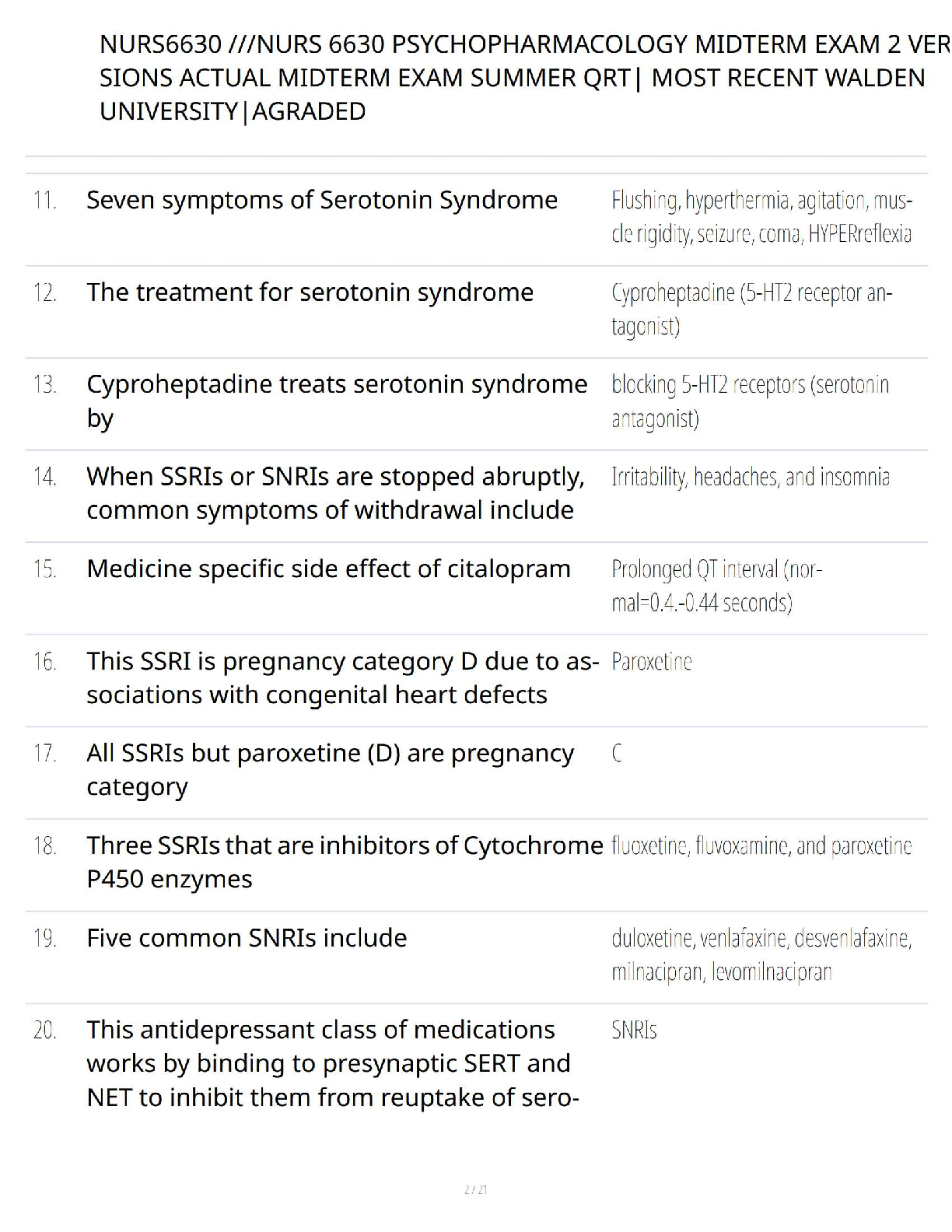Click 'fluoxetine, fluvoxamine, and paroxetine' answer

(x=761, y=845)
